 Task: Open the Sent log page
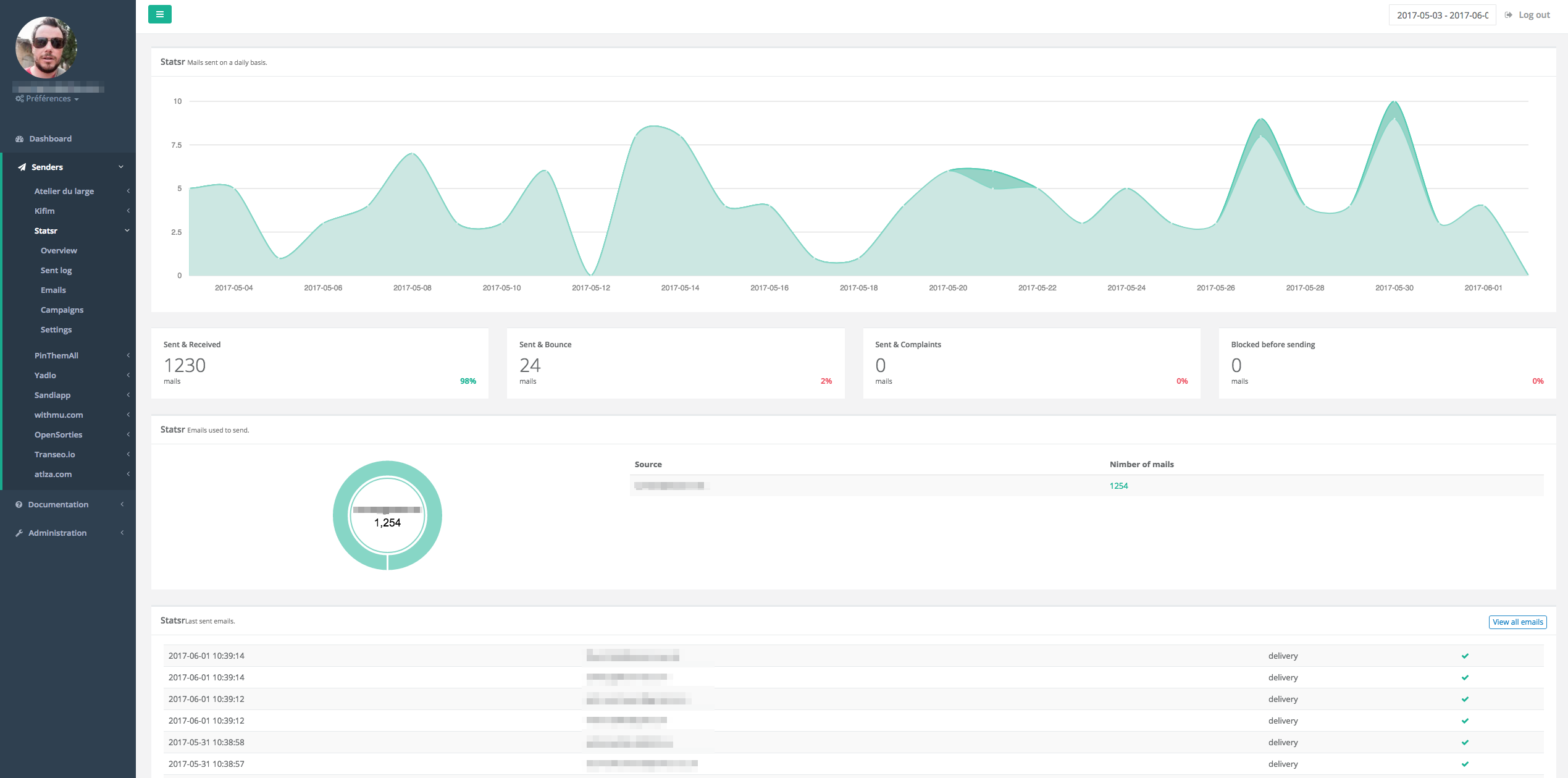click(56, 271)
